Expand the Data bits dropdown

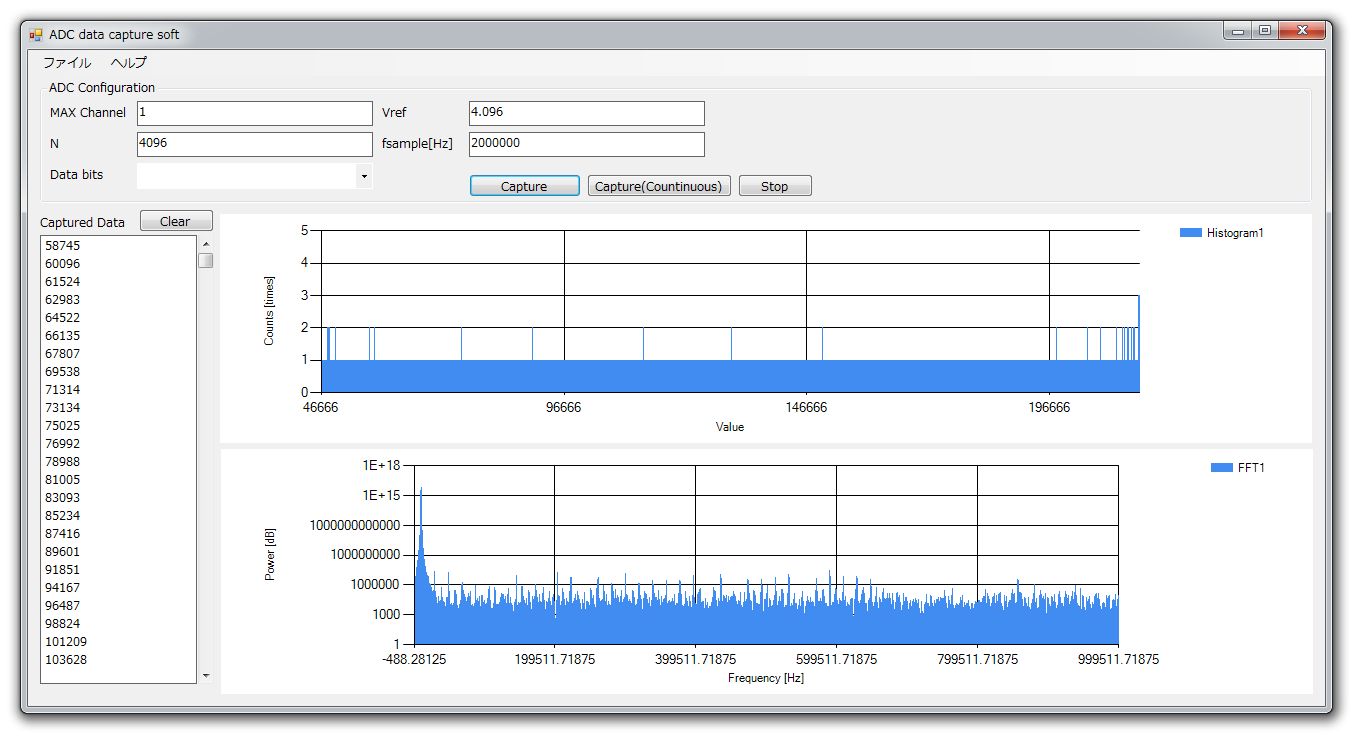point(364,177)
